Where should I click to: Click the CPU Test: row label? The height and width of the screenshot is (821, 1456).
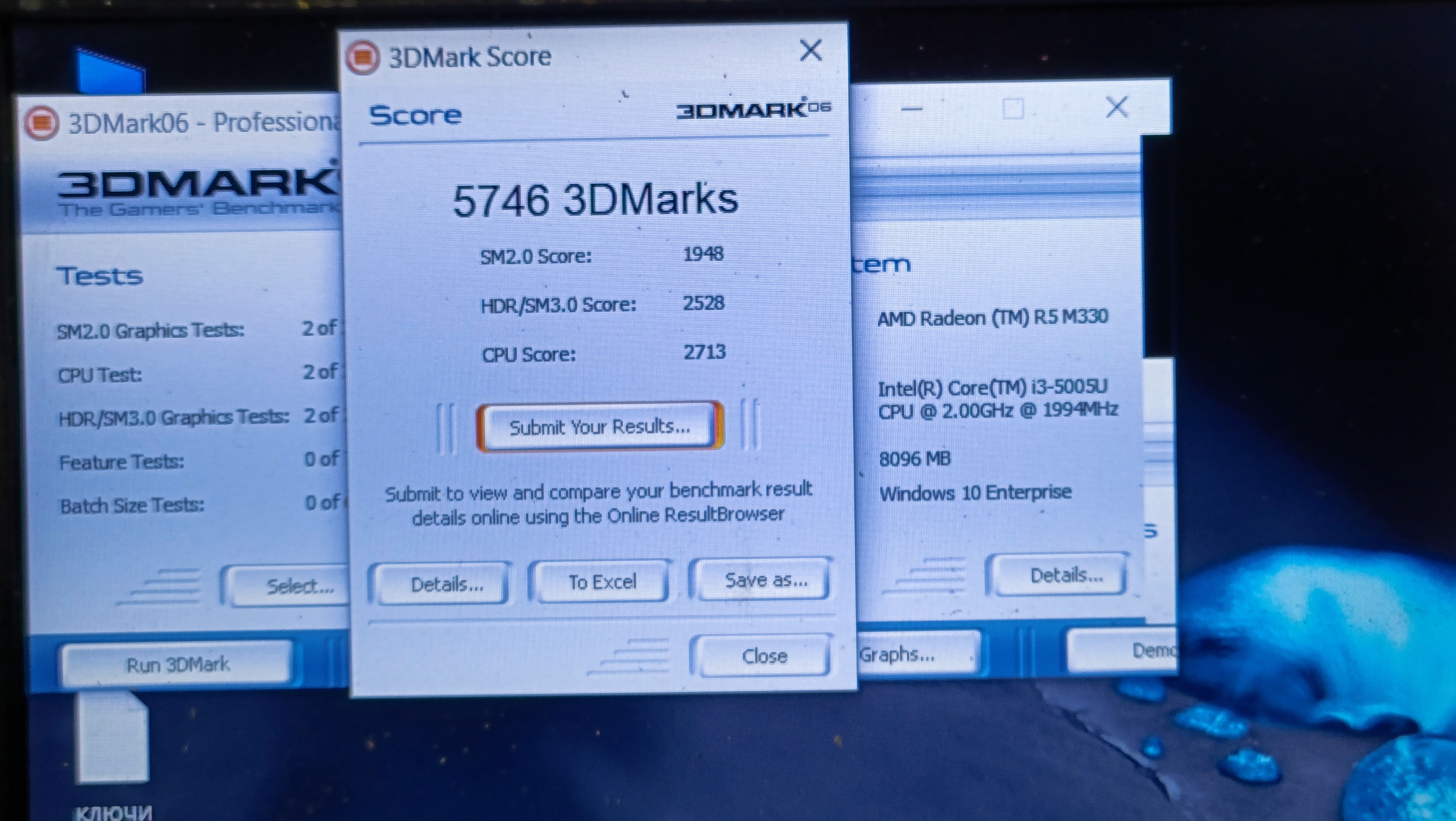coord(100,375)
